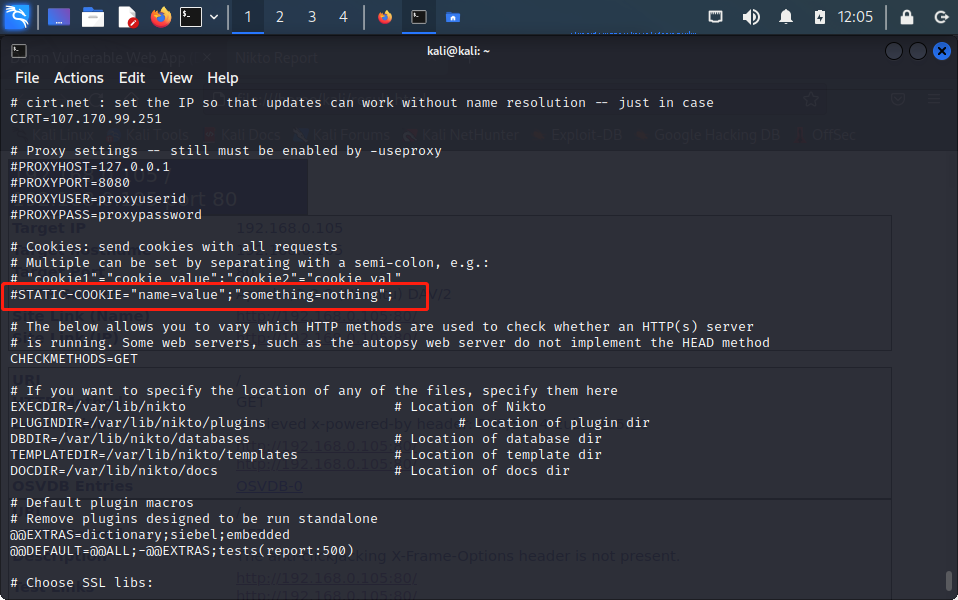This screenshot has height=600, width=958.
Task: Click the Firefox window taskbar button
Action: (385, 17)
